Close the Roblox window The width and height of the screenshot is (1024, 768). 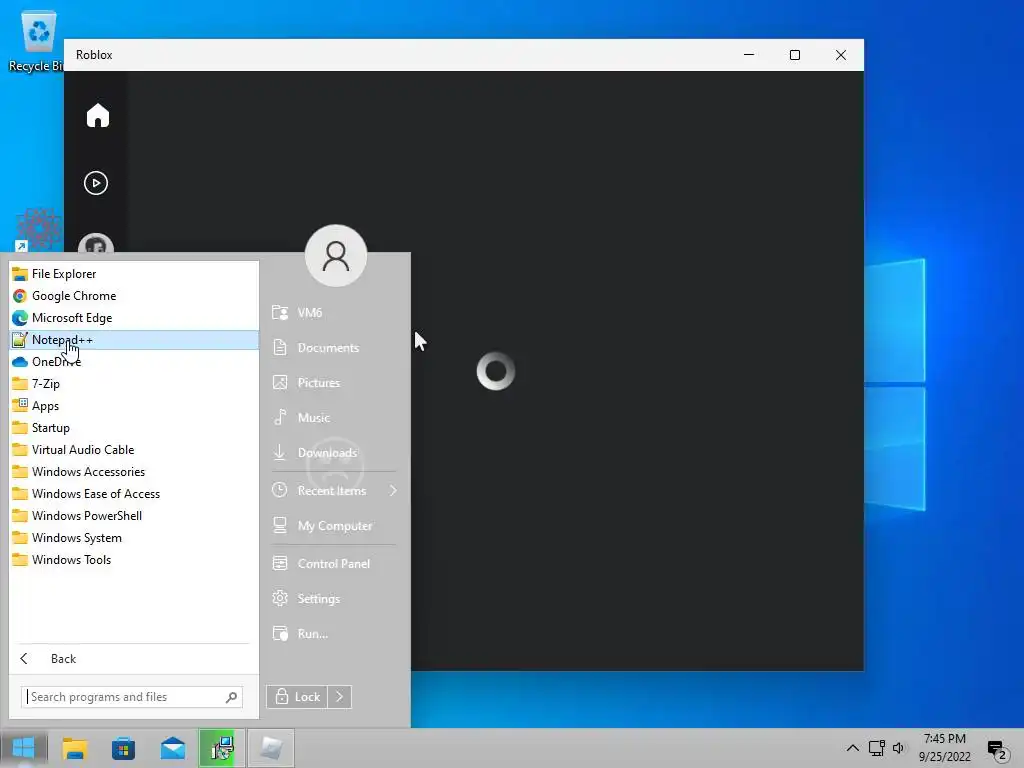pyautogui.click(x=841, y=55)
